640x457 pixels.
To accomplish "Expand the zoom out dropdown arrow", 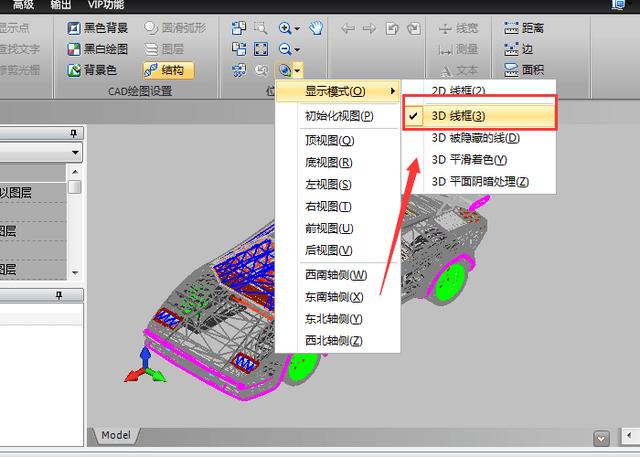I will 297,50.
